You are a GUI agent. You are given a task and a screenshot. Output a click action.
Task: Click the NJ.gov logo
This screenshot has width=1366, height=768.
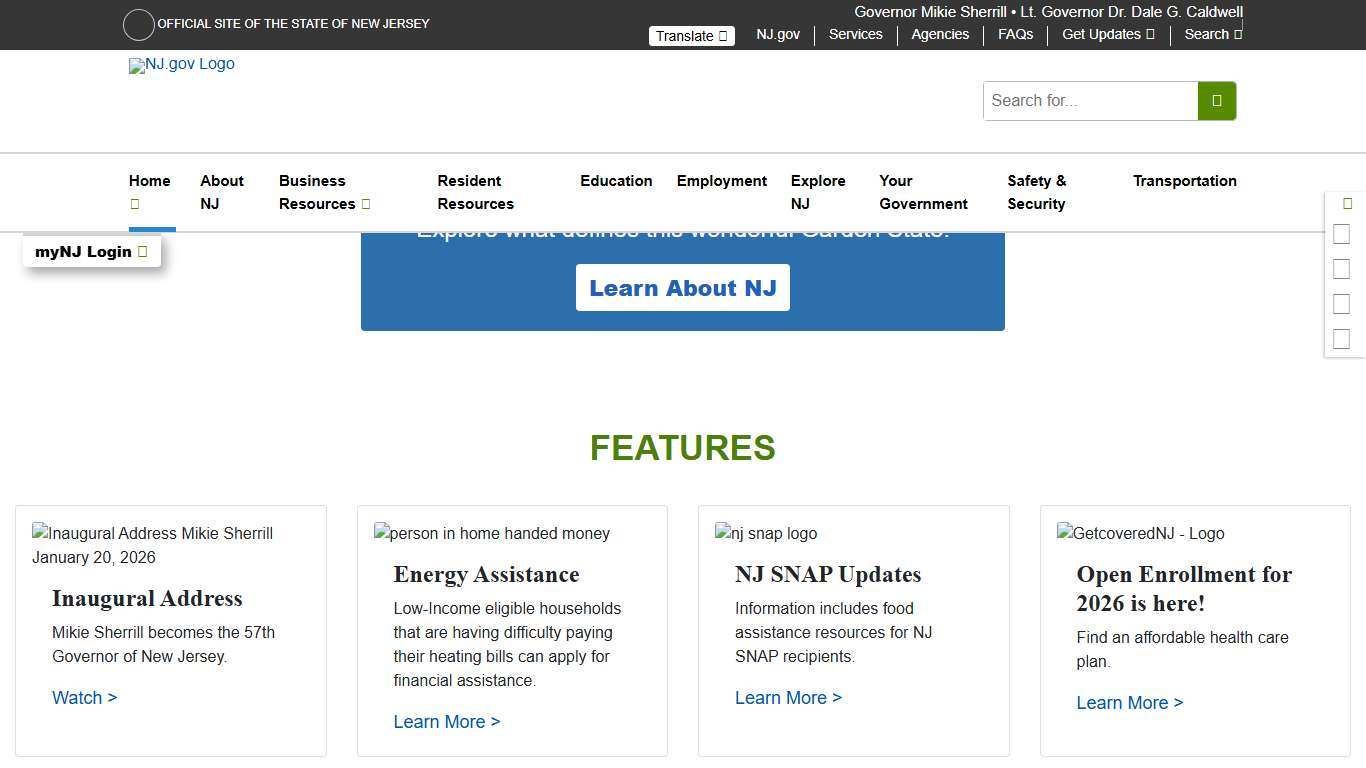181,64
